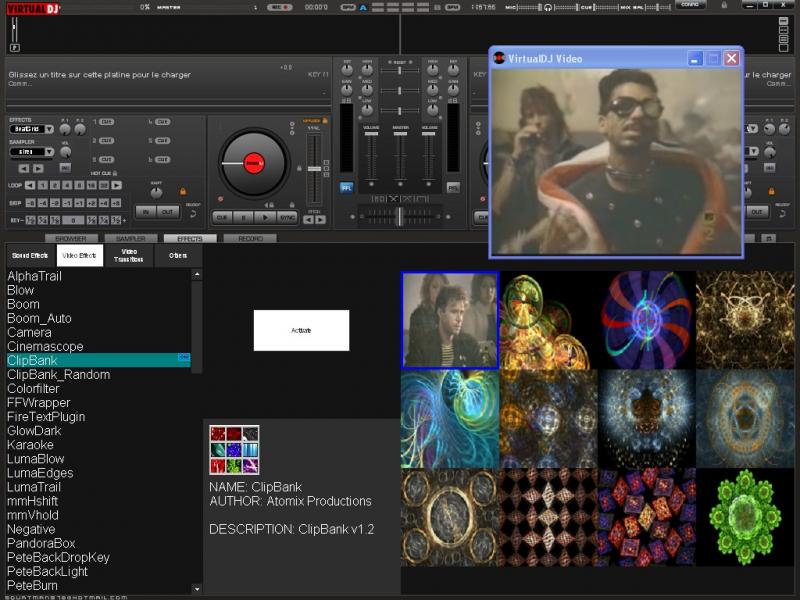Click the left deck turntable platter
Screen dimensions: 800x600
(x=254, y=163)
